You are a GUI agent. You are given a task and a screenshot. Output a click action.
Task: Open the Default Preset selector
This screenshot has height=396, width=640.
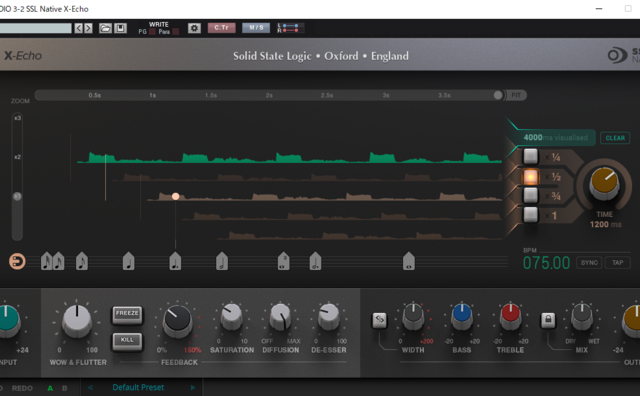click(138, 387)
